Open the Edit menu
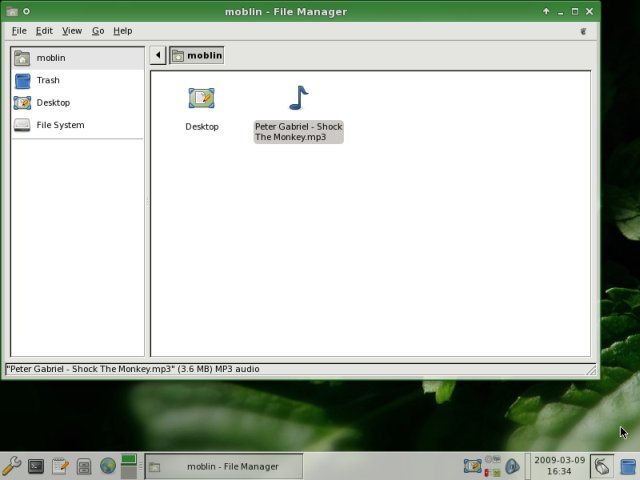640x480 pixels. click(44, 31)
